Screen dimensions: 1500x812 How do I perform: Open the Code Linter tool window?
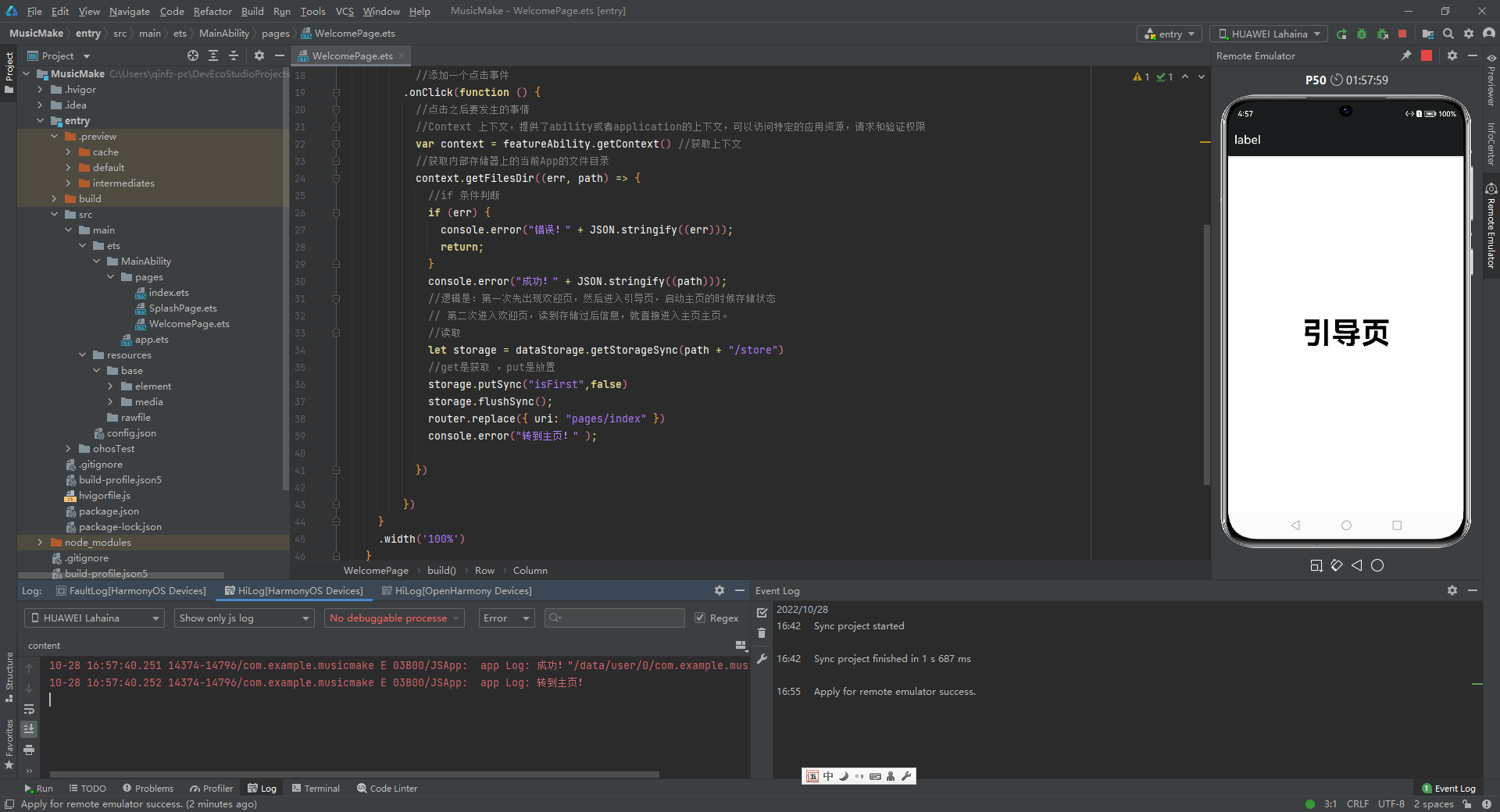pyautogui.click(x=387, y=788)
